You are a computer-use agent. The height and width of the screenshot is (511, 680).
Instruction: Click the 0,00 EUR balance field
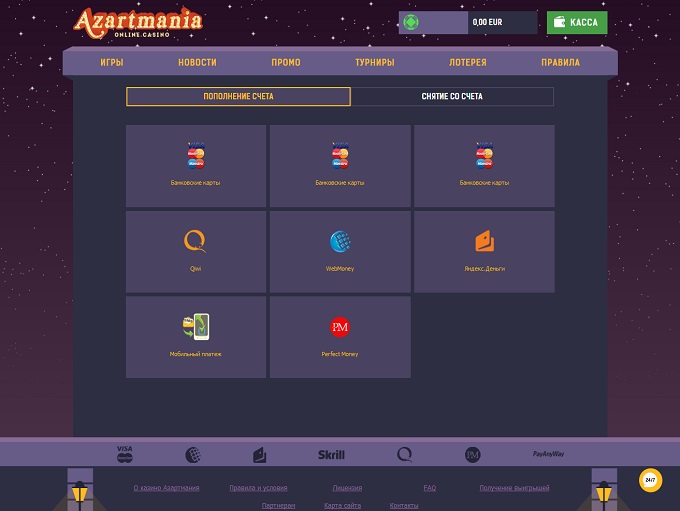(502, 22)
